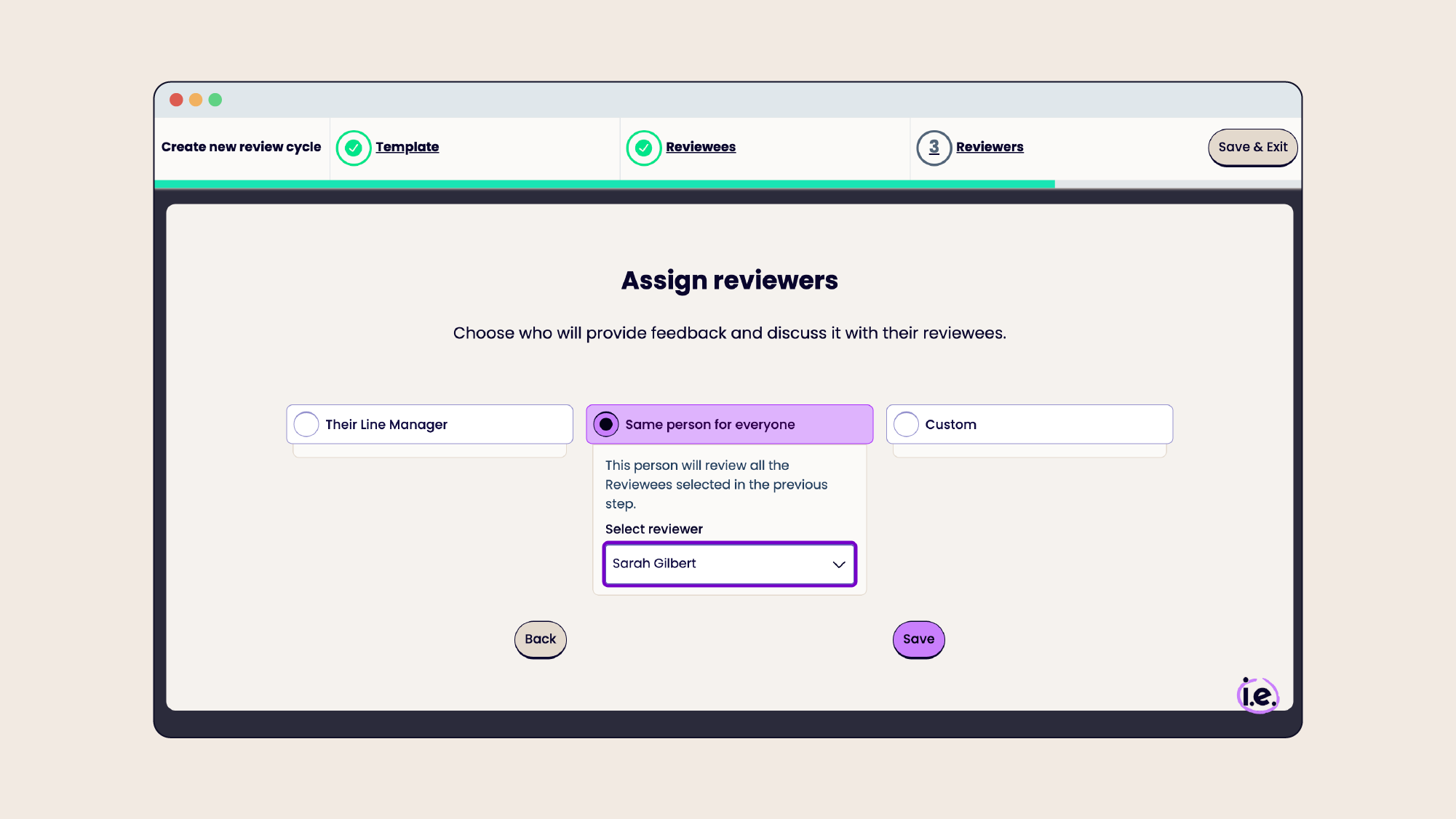Open the Template step link
This screenshot has width=1456, height=819.
point(407,146)
